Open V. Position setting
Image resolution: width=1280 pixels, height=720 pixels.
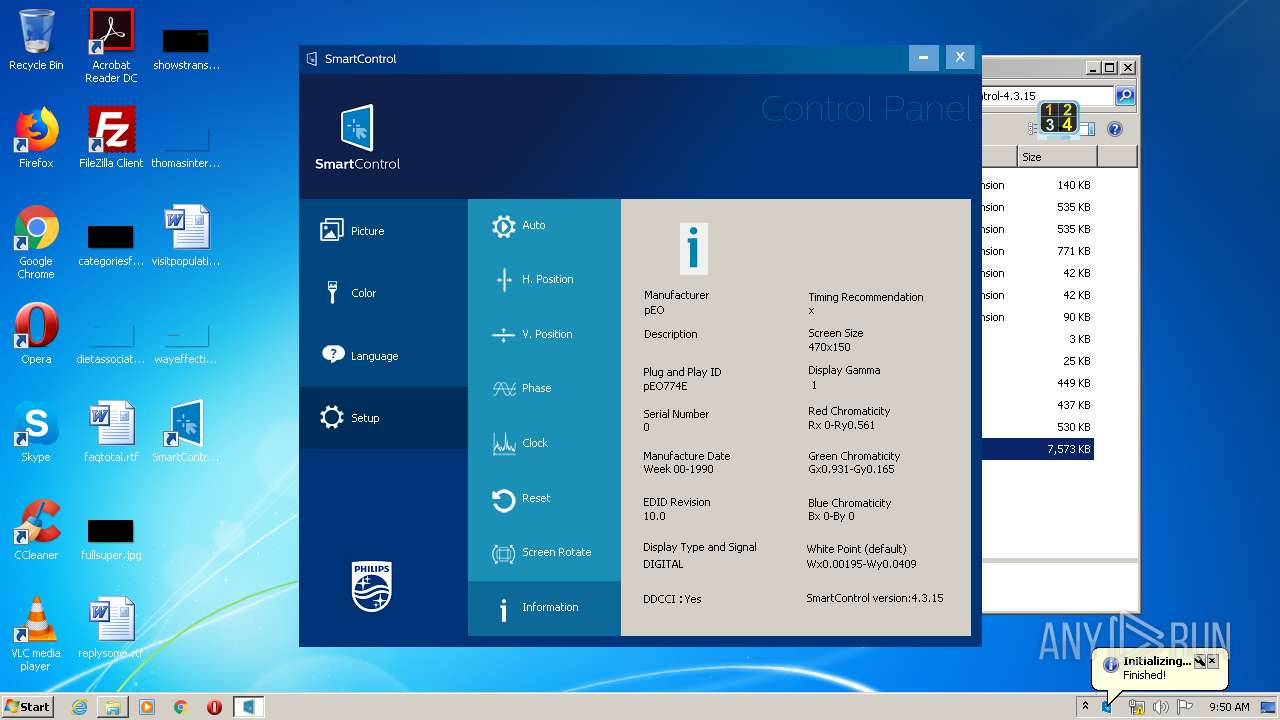coord(544,335)
